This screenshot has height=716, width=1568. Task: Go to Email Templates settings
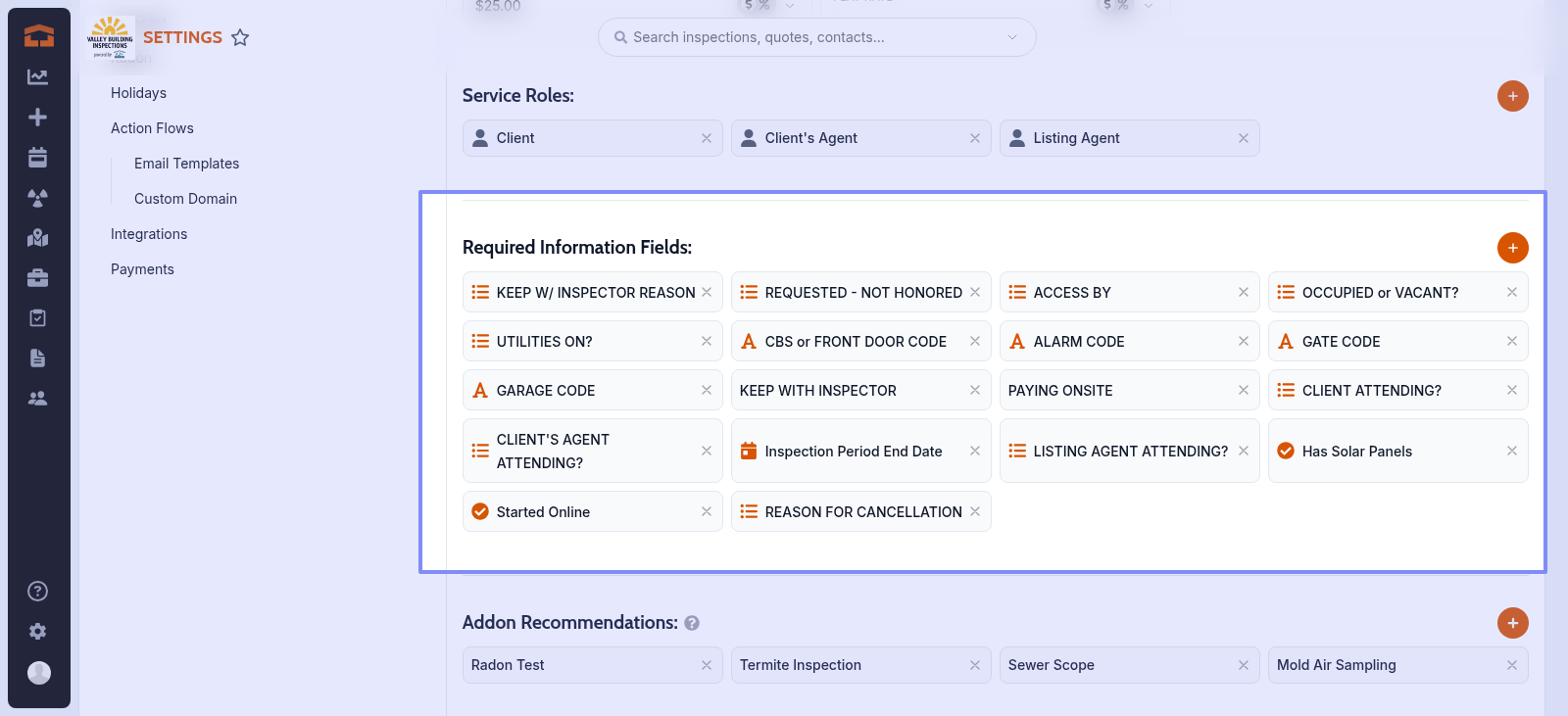click(x=186, y=164)
